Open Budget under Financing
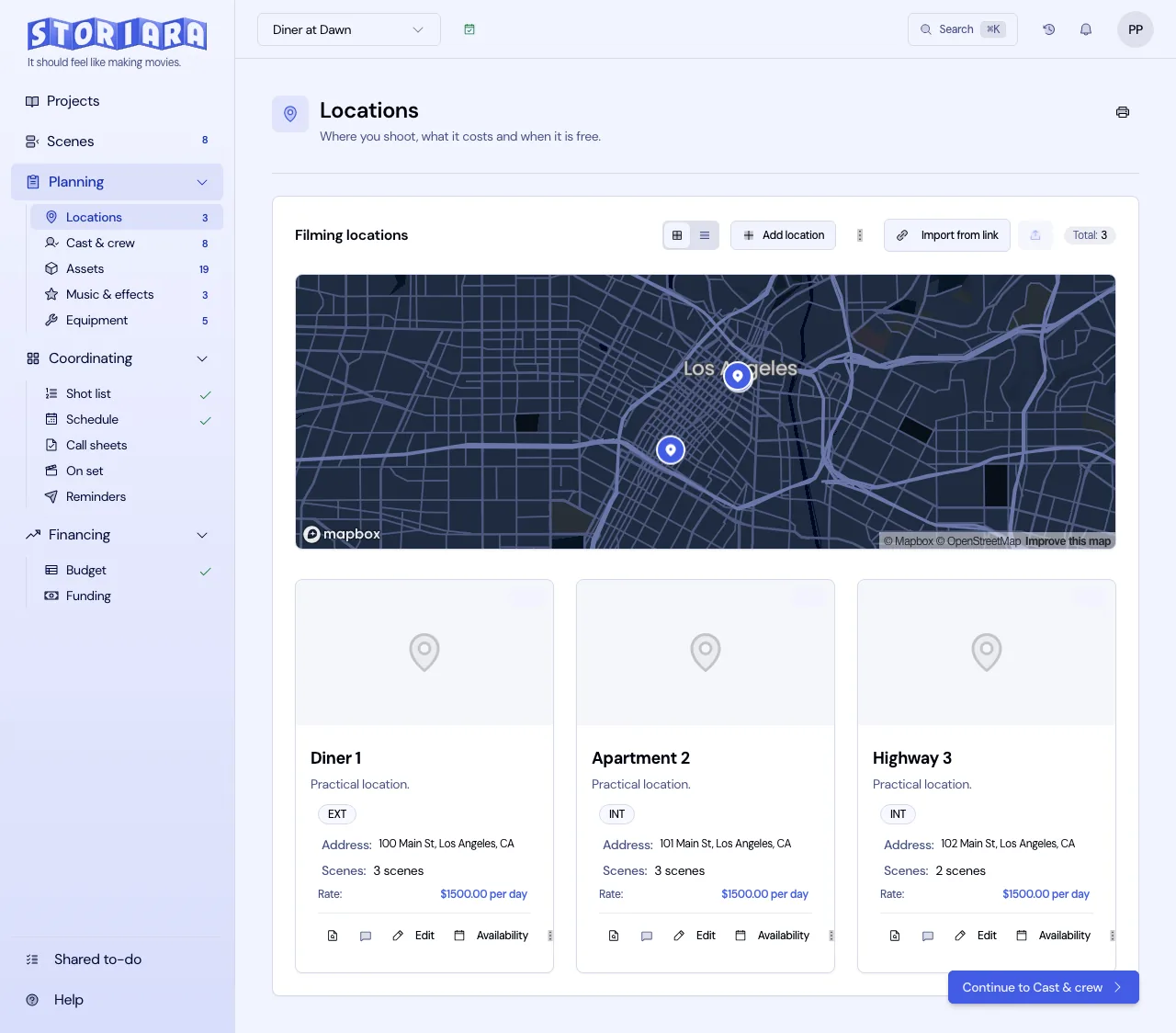Image resolution: width=1176 pixels, height=1033 pixels. [x=127, y=570]
